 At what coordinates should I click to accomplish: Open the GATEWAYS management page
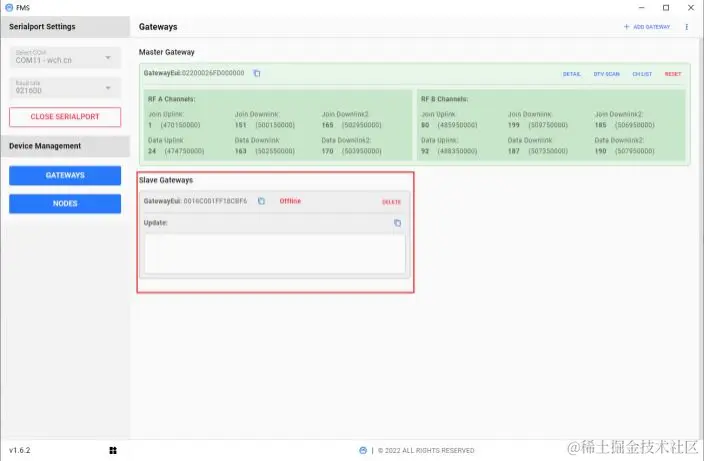(65, 176)
